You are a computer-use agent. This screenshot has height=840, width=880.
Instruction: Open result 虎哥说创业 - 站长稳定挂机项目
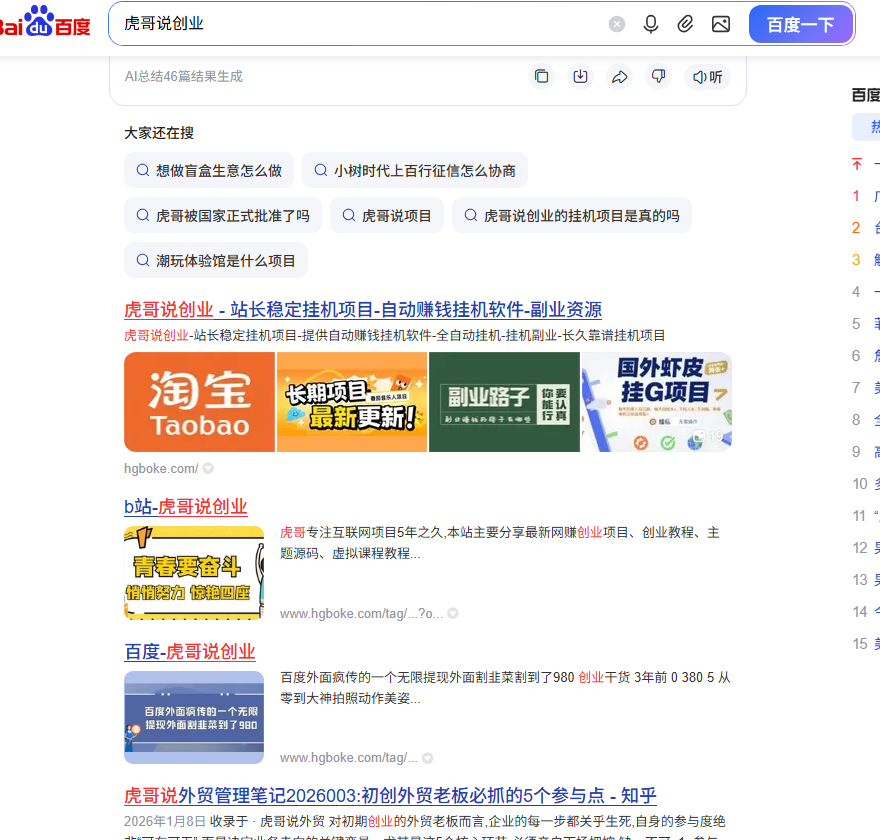click(x=363, y=309)
